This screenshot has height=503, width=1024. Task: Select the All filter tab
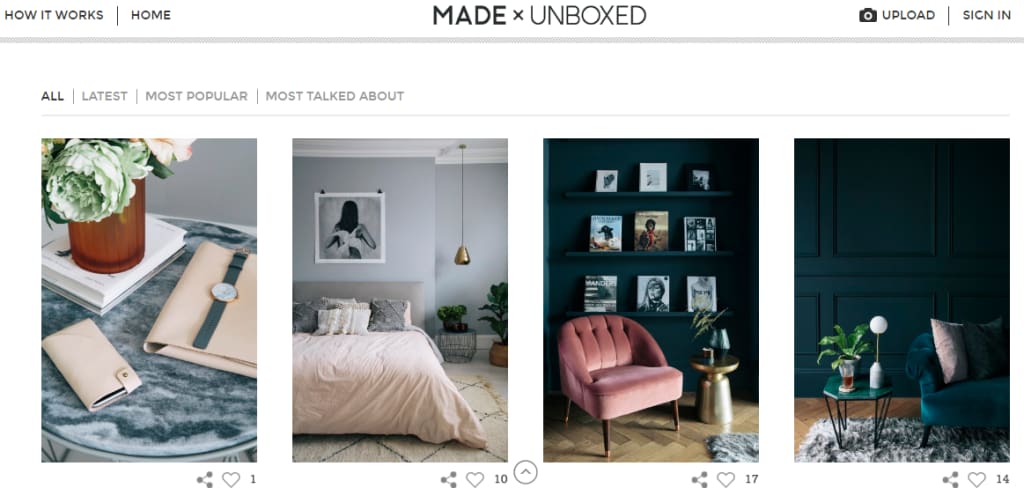point(52,96)
